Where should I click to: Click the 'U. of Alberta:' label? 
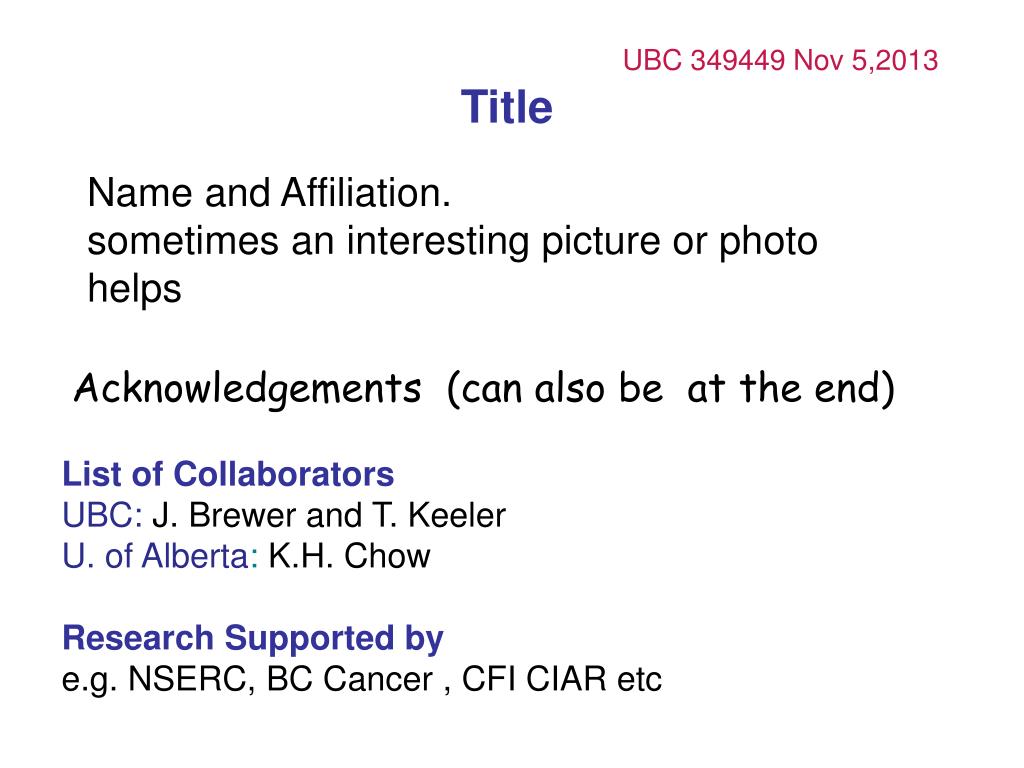tap(160, 556)
